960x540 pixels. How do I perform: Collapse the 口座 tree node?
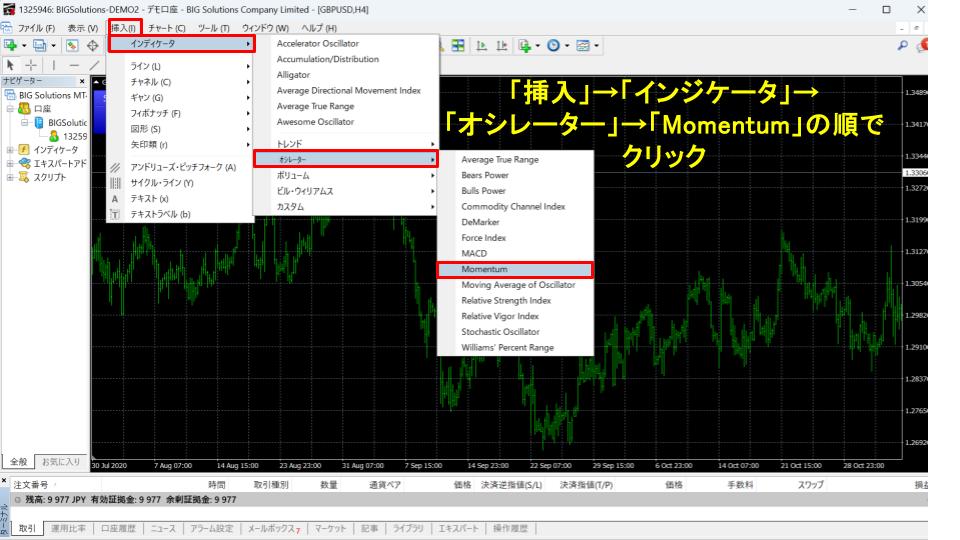click(9, 109)
